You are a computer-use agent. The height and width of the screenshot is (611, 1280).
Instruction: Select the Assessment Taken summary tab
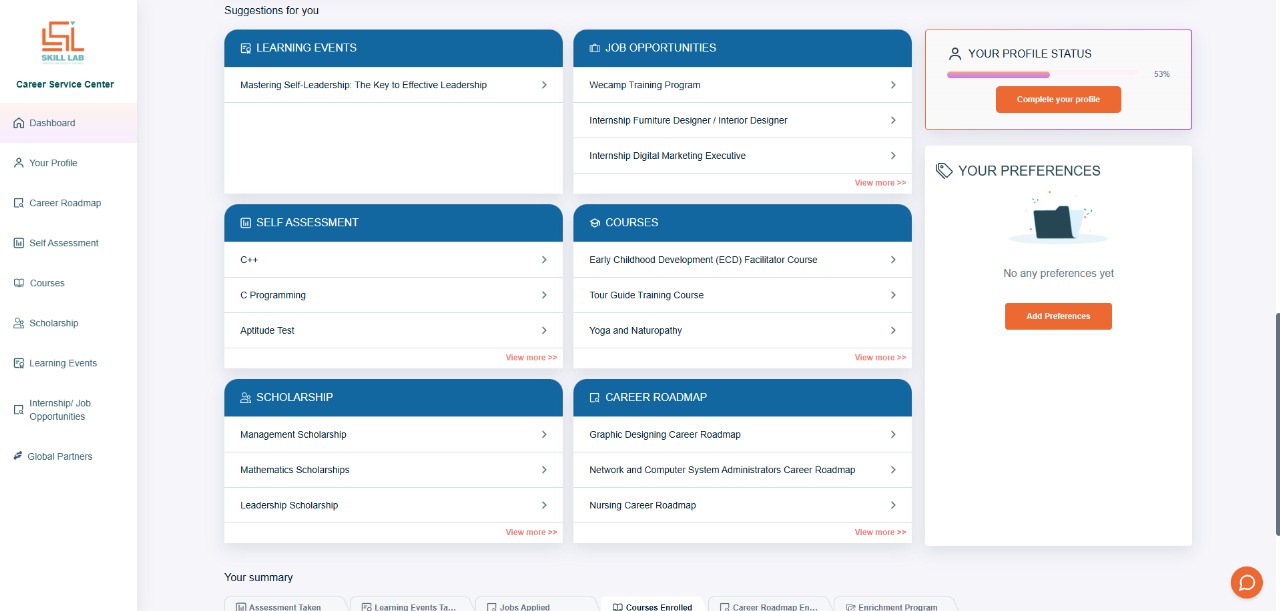click(285, 605)
